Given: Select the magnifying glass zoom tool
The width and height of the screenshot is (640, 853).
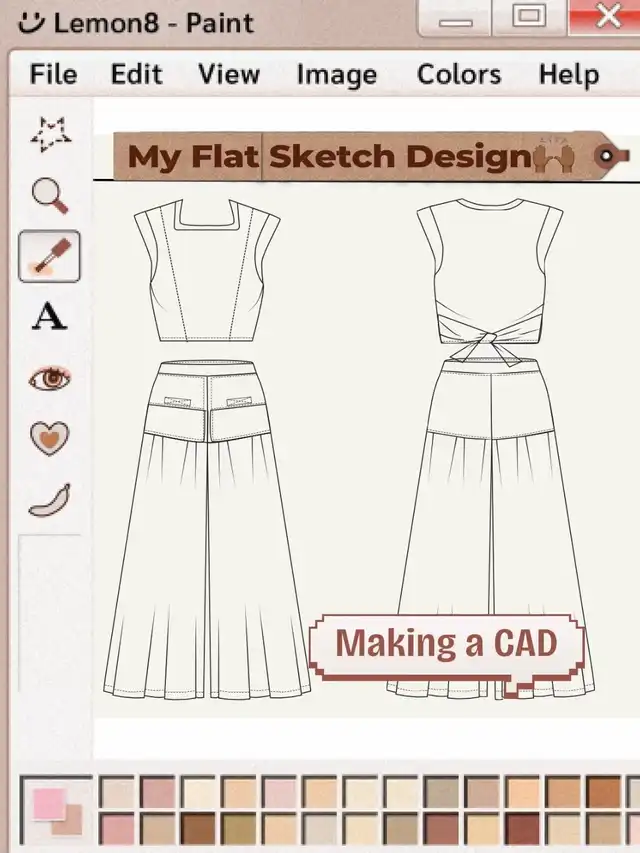Looking at the screenshot, I should (50, 196).
